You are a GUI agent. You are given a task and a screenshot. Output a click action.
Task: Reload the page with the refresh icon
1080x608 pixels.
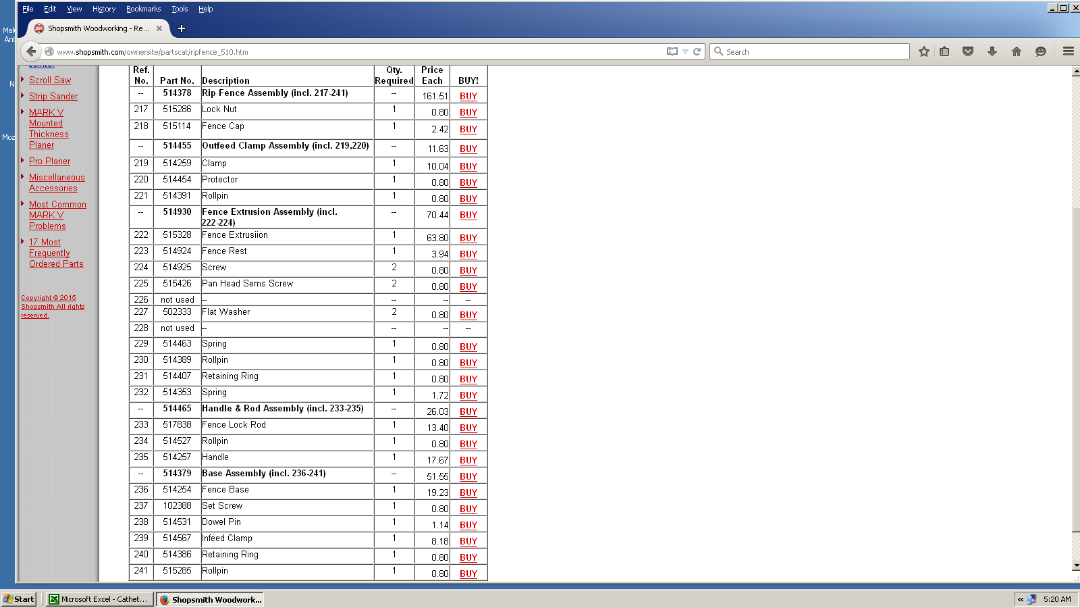click(697, 52)
